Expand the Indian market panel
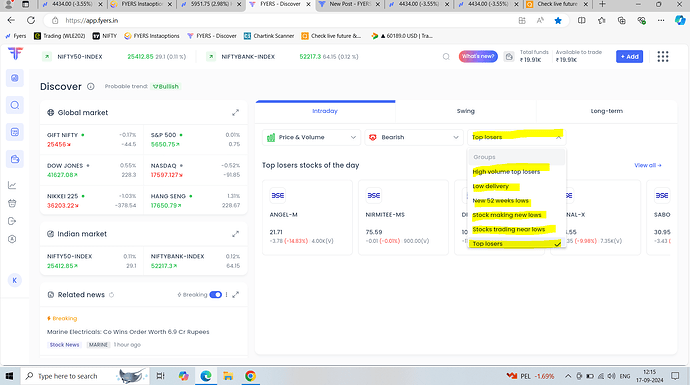This screenshot has height=385, width=690. pyautogui.click(x=235, y=234)
